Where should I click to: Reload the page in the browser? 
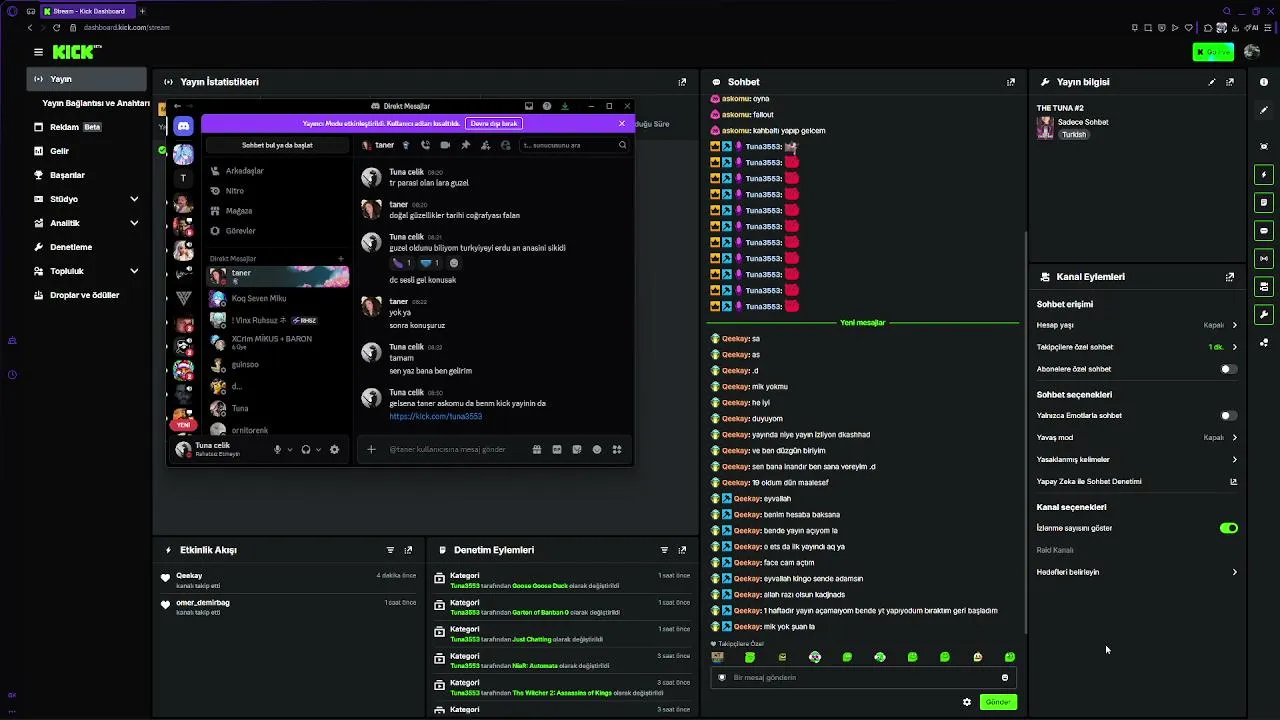(x=56, y=27)
